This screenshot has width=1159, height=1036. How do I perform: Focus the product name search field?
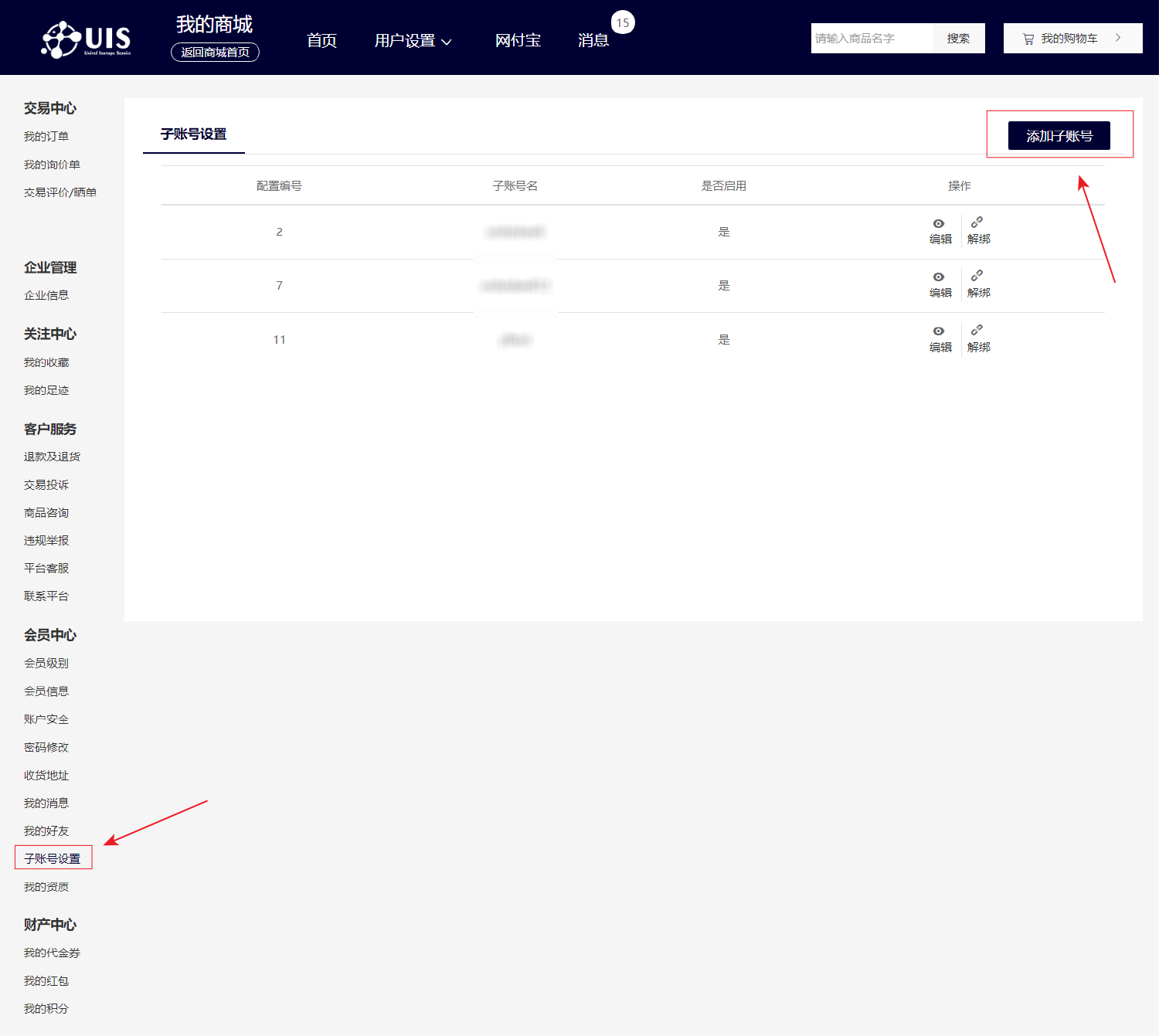point(872,38)
